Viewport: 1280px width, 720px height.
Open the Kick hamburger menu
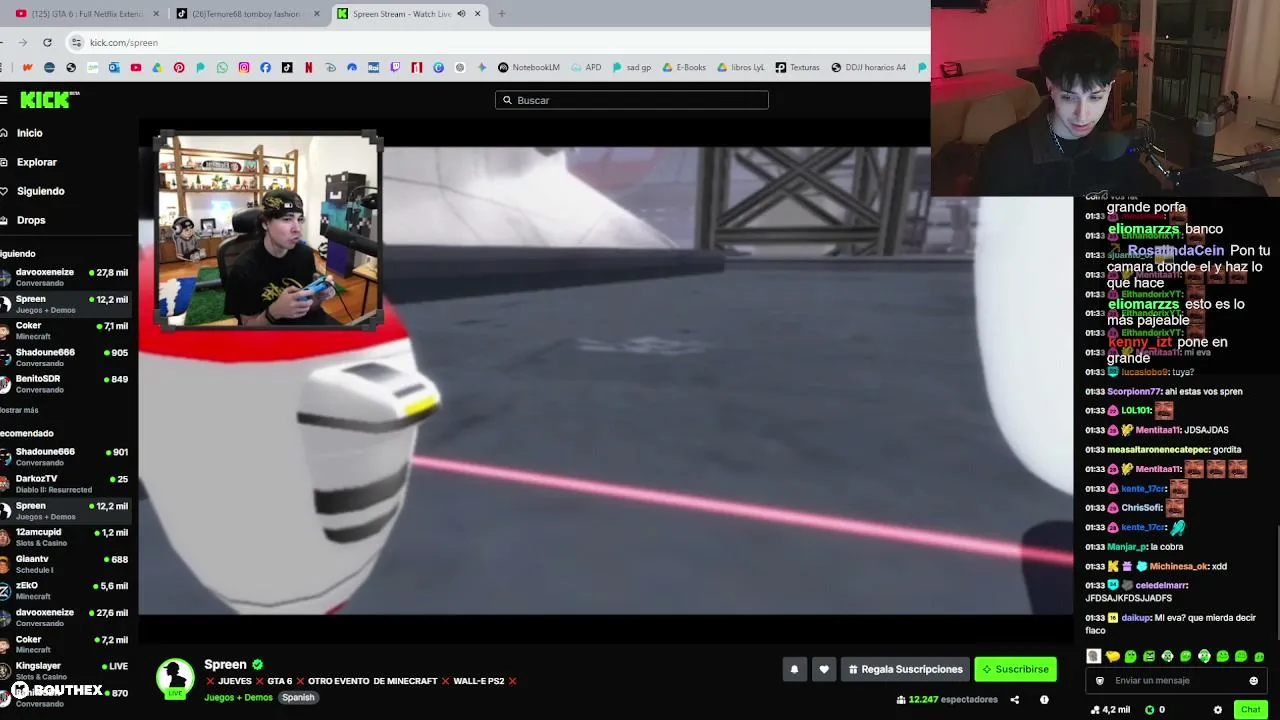coord(4,100)
